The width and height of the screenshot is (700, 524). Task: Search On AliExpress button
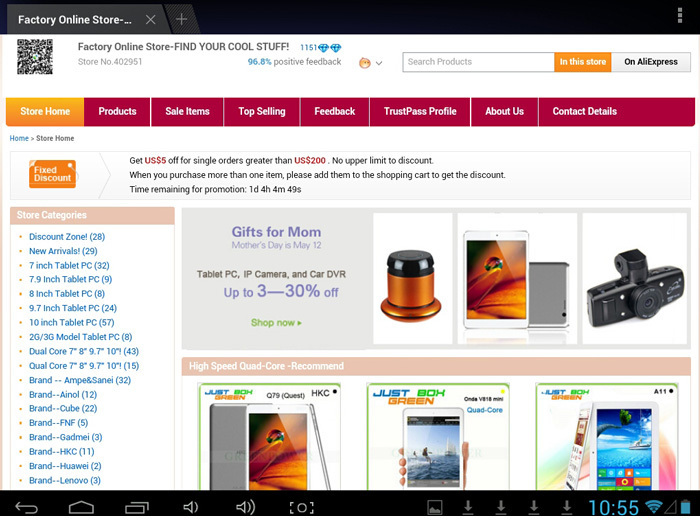click(x=650, y=62)
